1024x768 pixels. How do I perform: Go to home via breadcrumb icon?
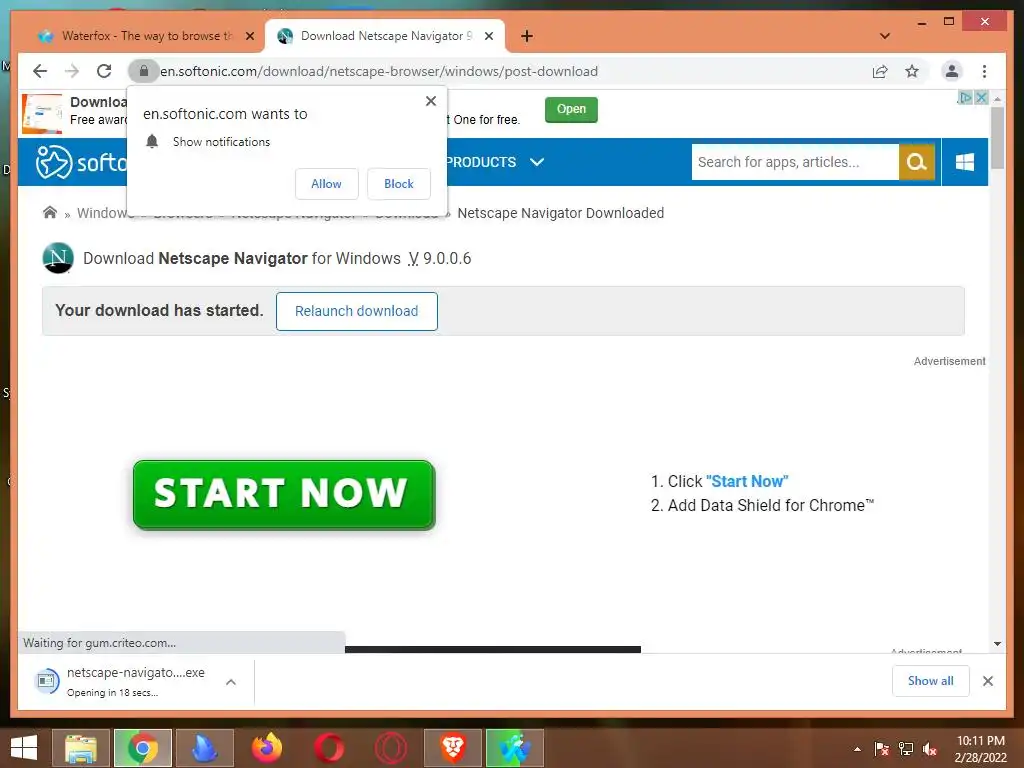[x=50, y=212]
